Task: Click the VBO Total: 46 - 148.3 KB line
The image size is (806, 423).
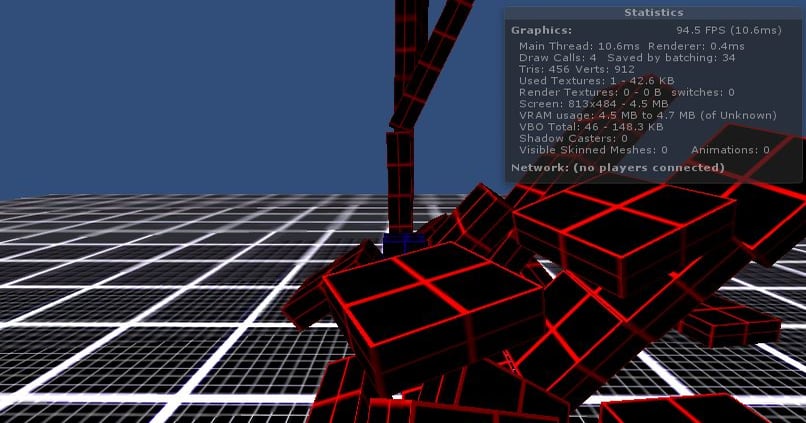Action: point(591,127)
